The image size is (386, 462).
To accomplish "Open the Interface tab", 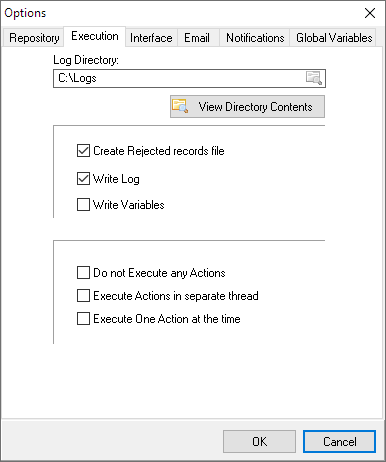I will click(151, 38).
